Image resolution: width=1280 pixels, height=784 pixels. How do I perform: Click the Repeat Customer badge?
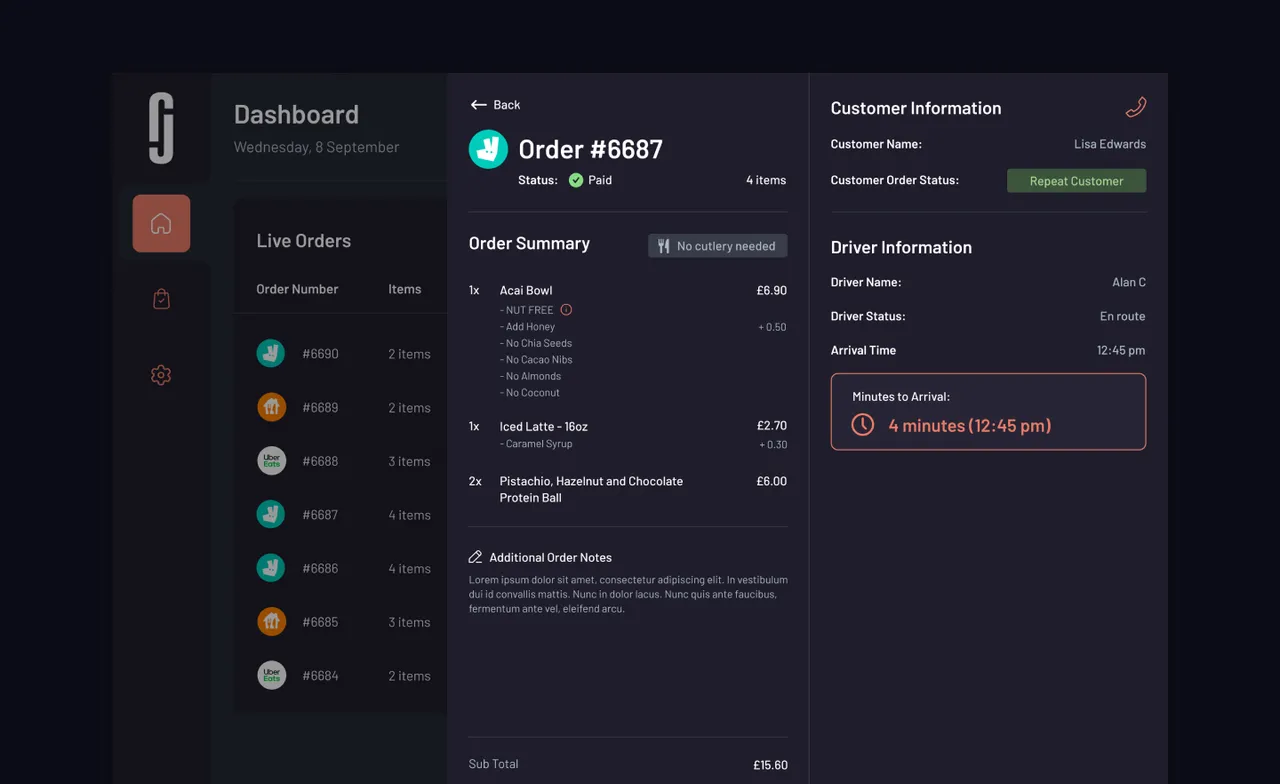[x=1076, y=181]
